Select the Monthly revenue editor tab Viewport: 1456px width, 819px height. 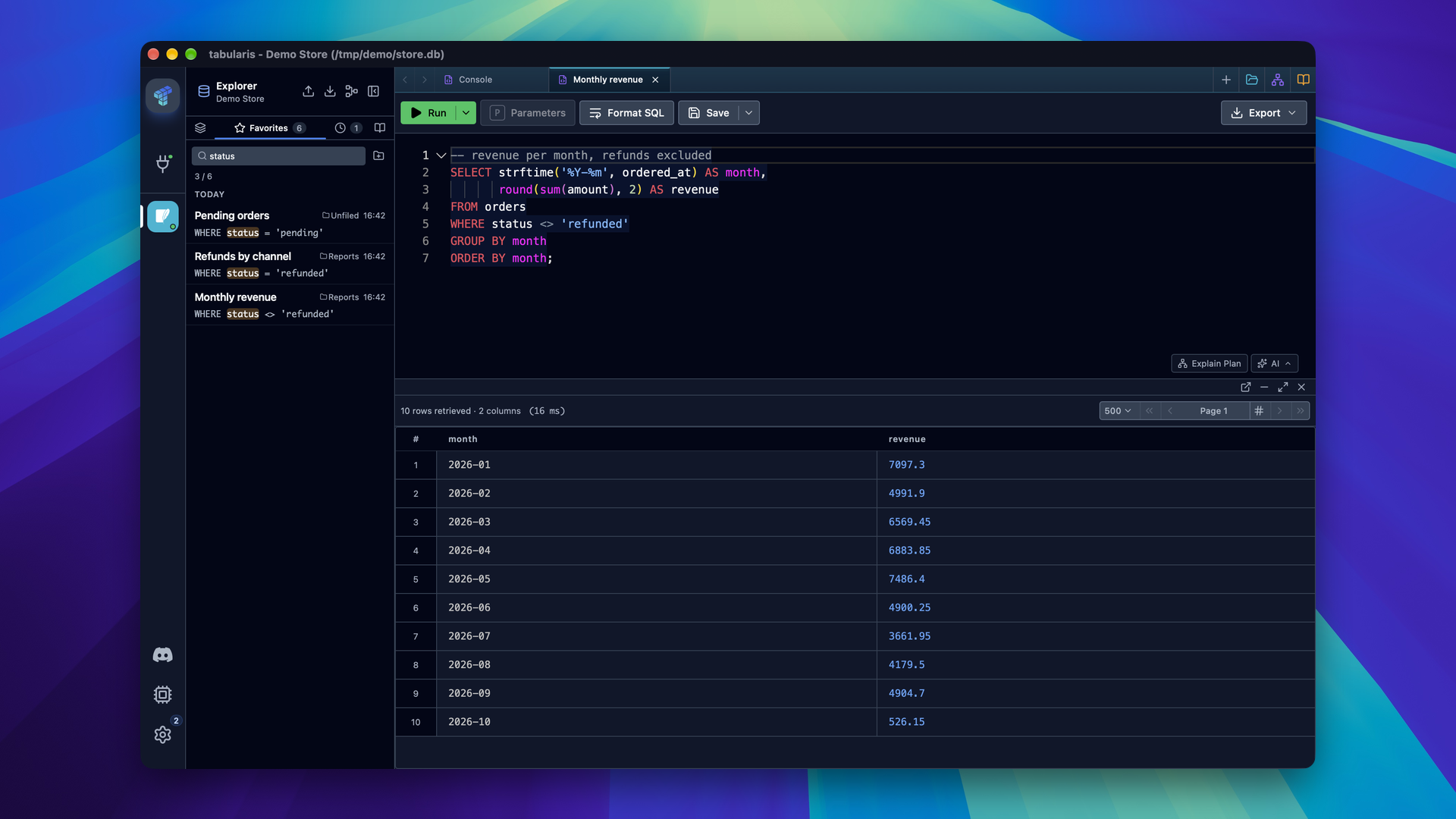[608, 80]
